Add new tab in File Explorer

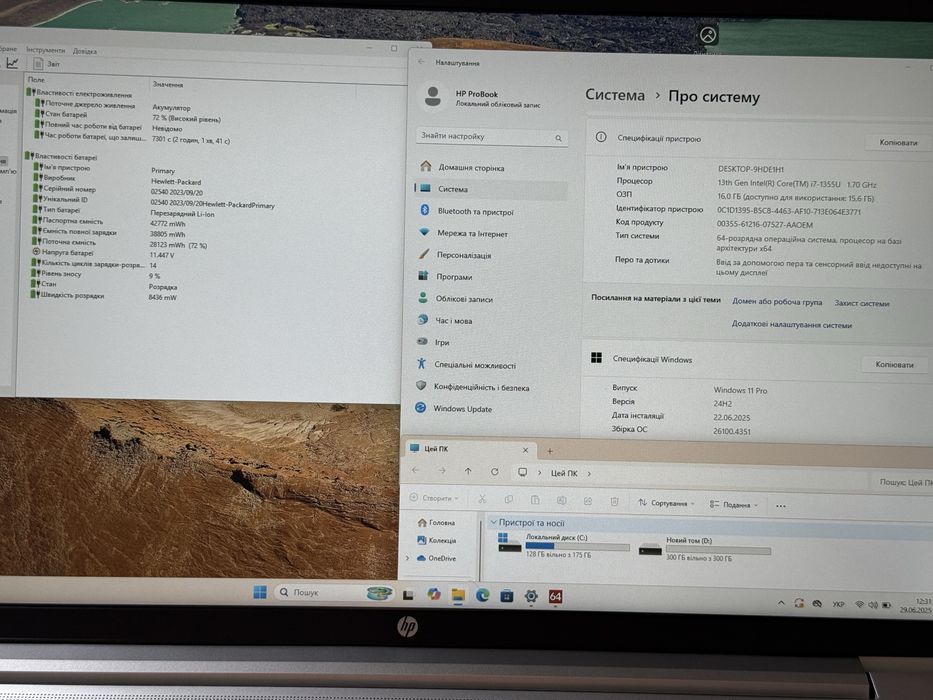pyautogui.click(x=549, y=451)
